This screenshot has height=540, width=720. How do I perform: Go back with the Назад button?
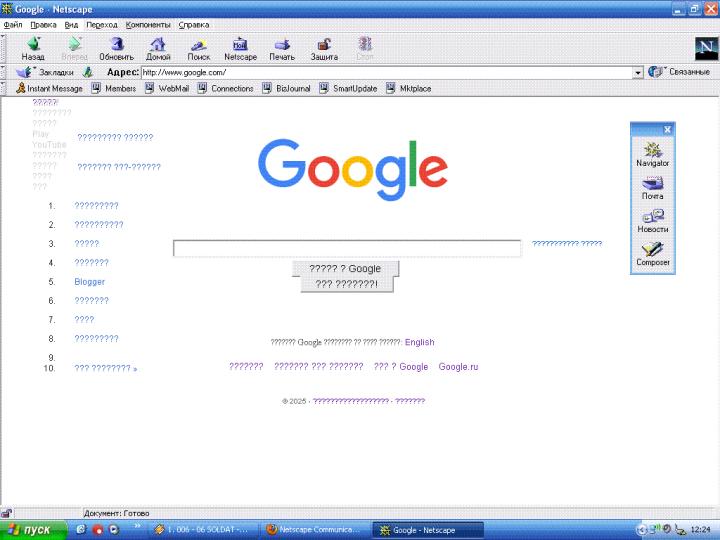point(33,49)
